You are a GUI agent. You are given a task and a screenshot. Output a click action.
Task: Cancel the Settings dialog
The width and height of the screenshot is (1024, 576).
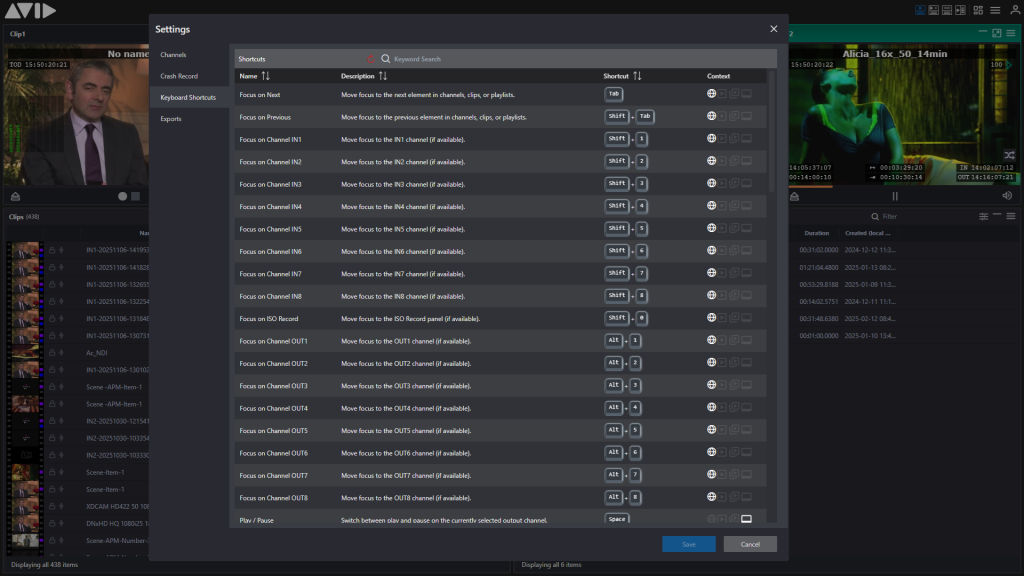click(x=750, y=544)
